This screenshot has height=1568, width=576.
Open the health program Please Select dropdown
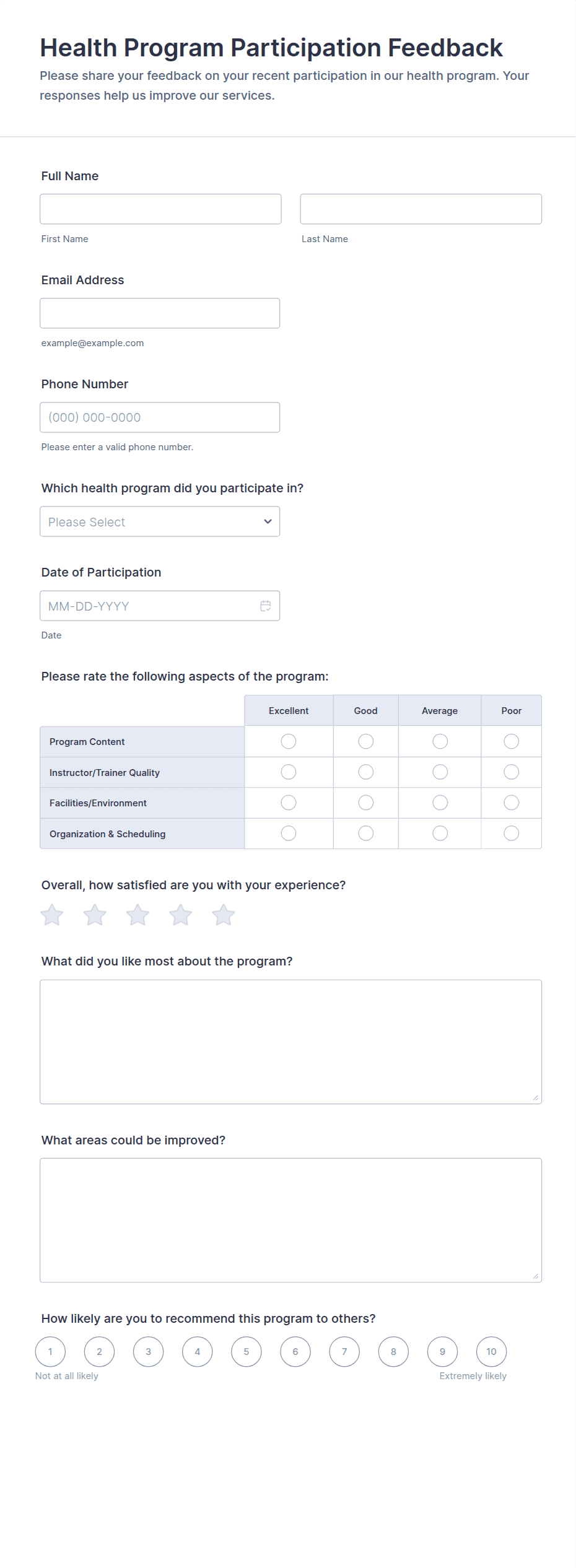(160, 521)
